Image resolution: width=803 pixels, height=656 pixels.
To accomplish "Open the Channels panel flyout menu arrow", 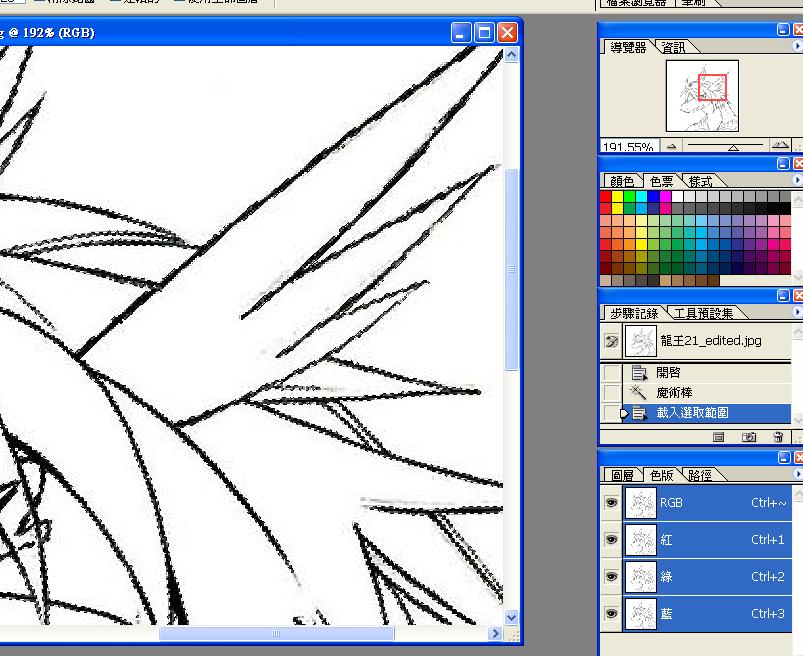I will click(x=797, y=475).
